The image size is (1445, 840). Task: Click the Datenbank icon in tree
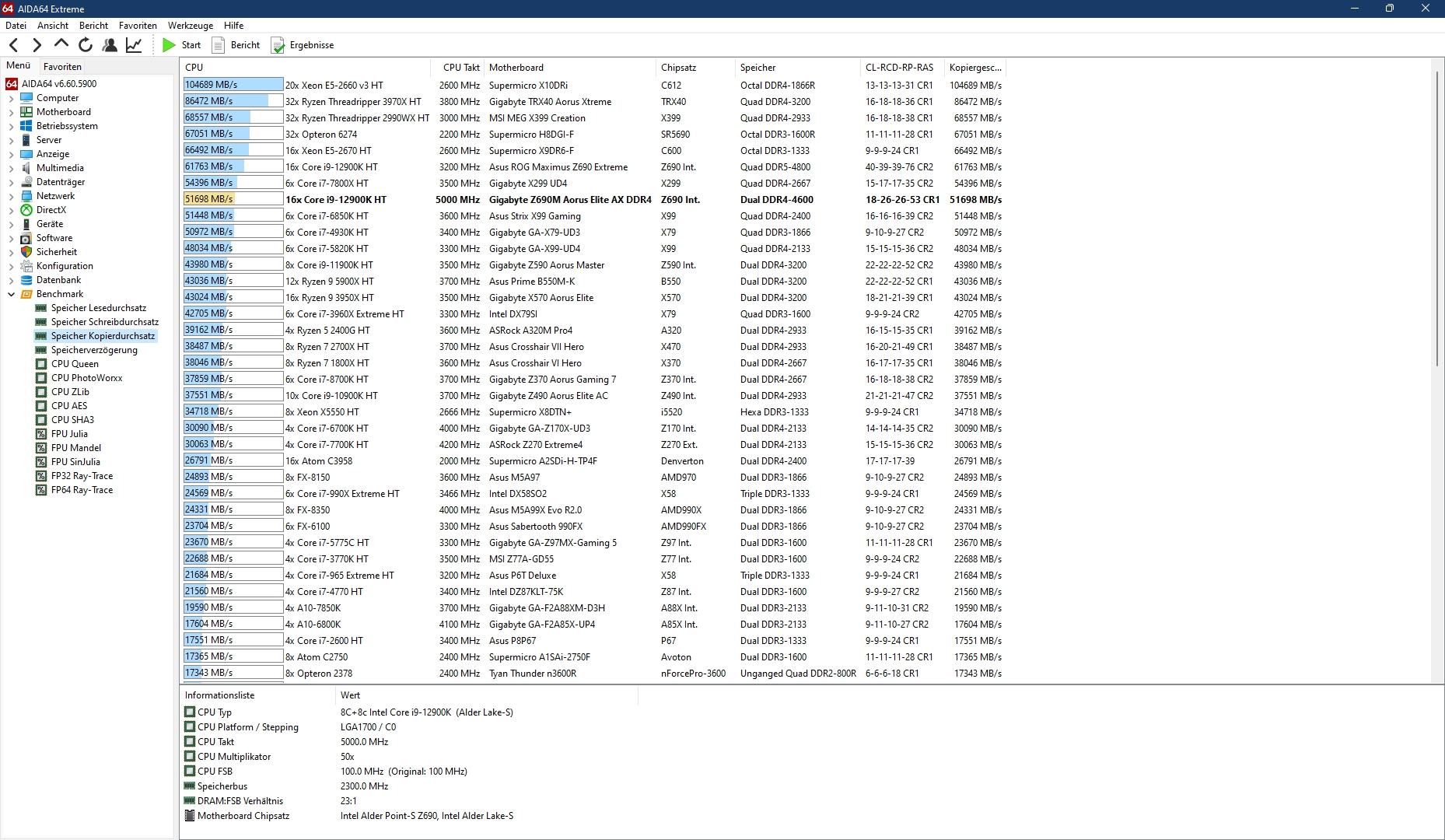point(26,280)
